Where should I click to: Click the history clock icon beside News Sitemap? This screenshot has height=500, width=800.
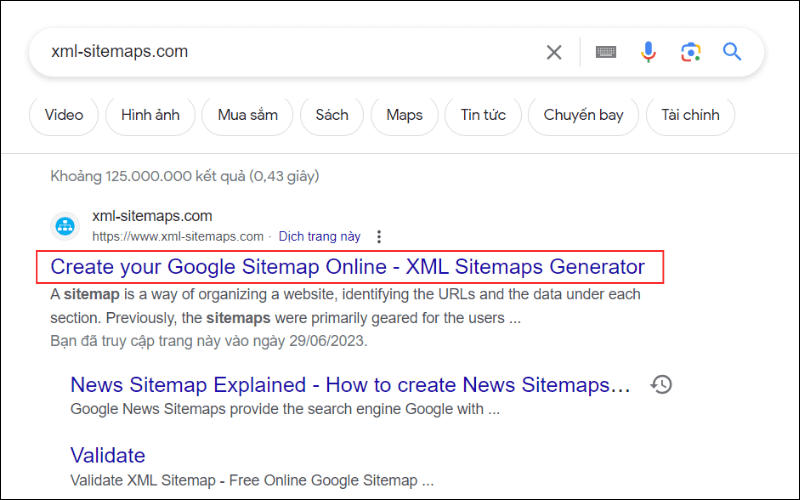point(661,385)
